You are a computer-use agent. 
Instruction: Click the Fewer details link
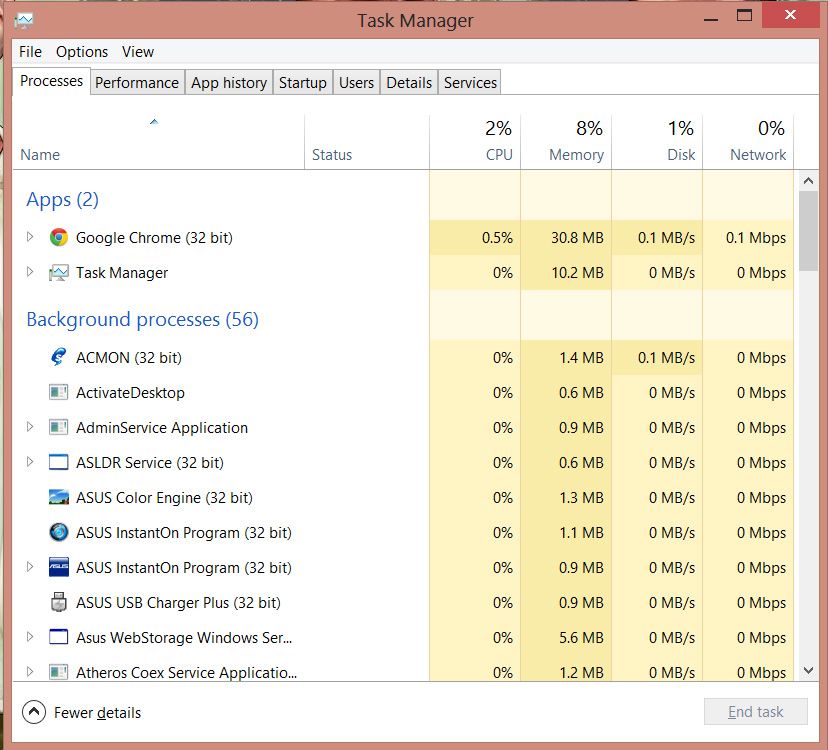97,712
